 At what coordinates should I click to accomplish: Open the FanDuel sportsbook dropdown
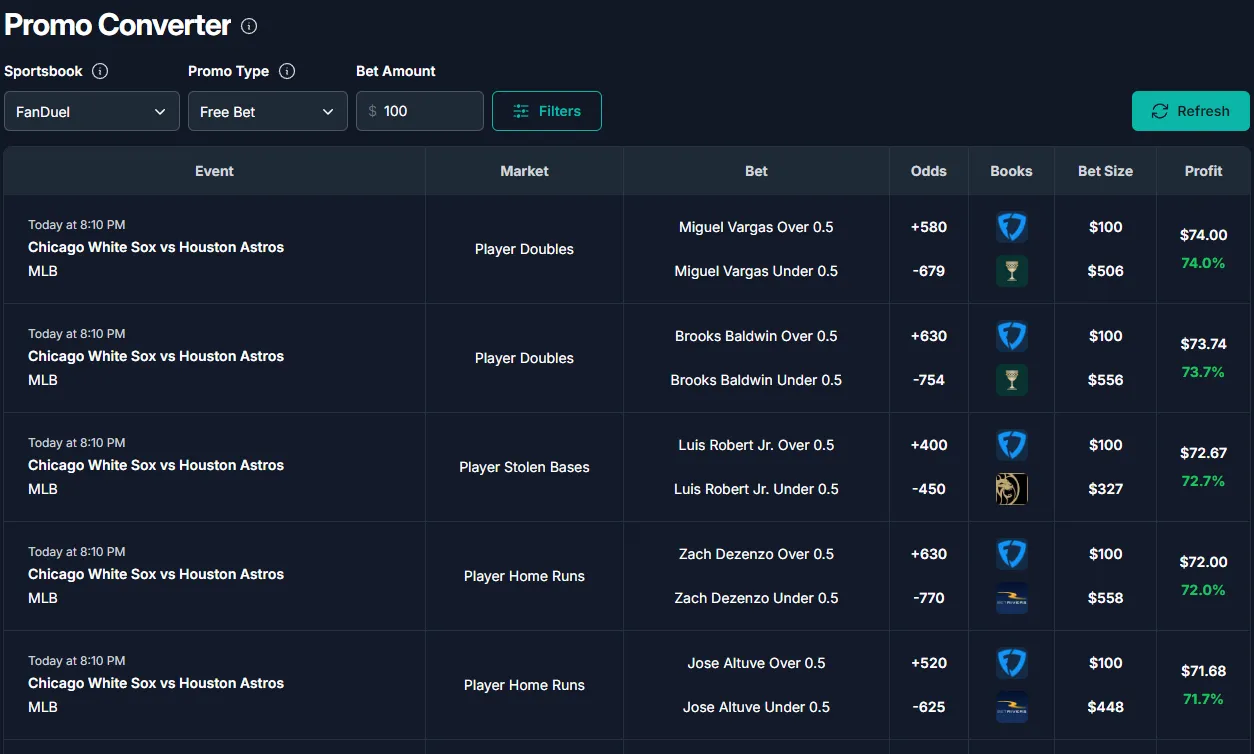[x=92, y=111]
